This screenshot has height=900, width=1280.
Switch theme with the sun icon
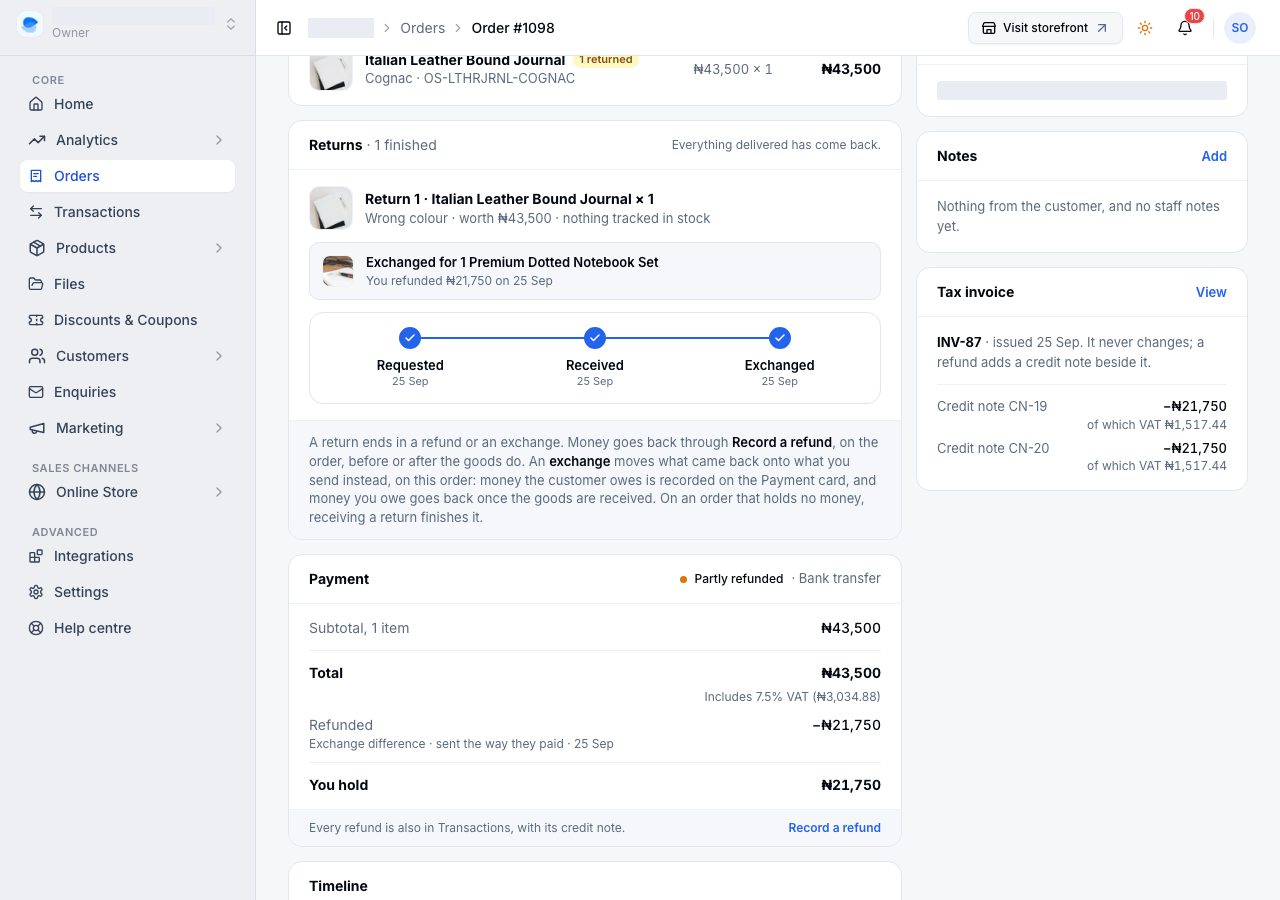(1145, 28)
